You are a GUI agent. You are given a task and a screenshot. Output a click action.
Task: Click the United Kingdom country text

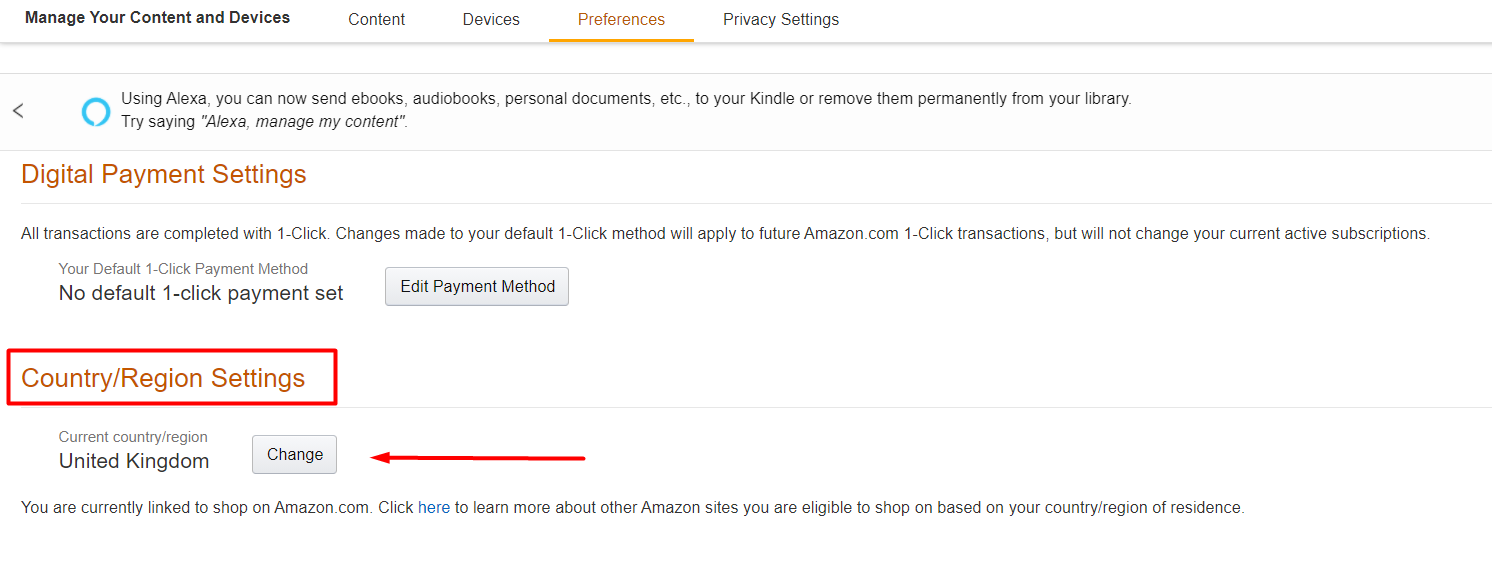pos(134,461)
